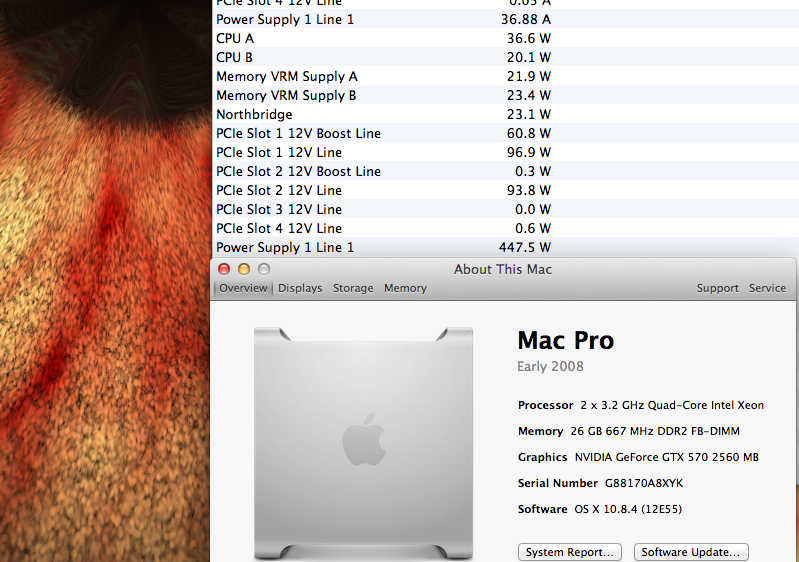Select PCIe Slot 1 12V Line 96.9 W row

(x=505, y=152)
